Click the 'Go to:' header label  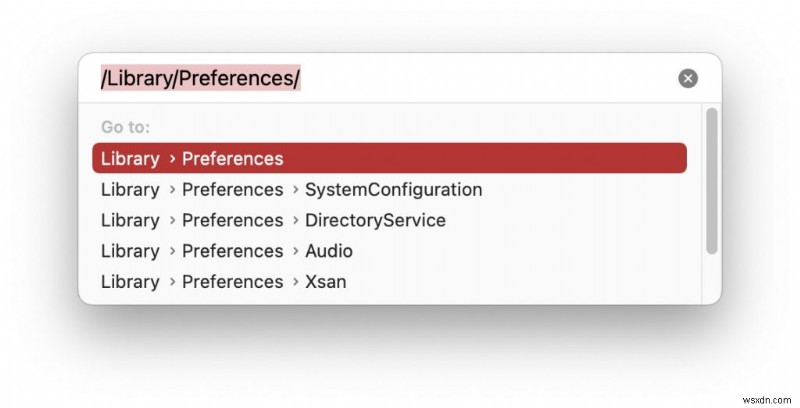[x=125, y=128]
